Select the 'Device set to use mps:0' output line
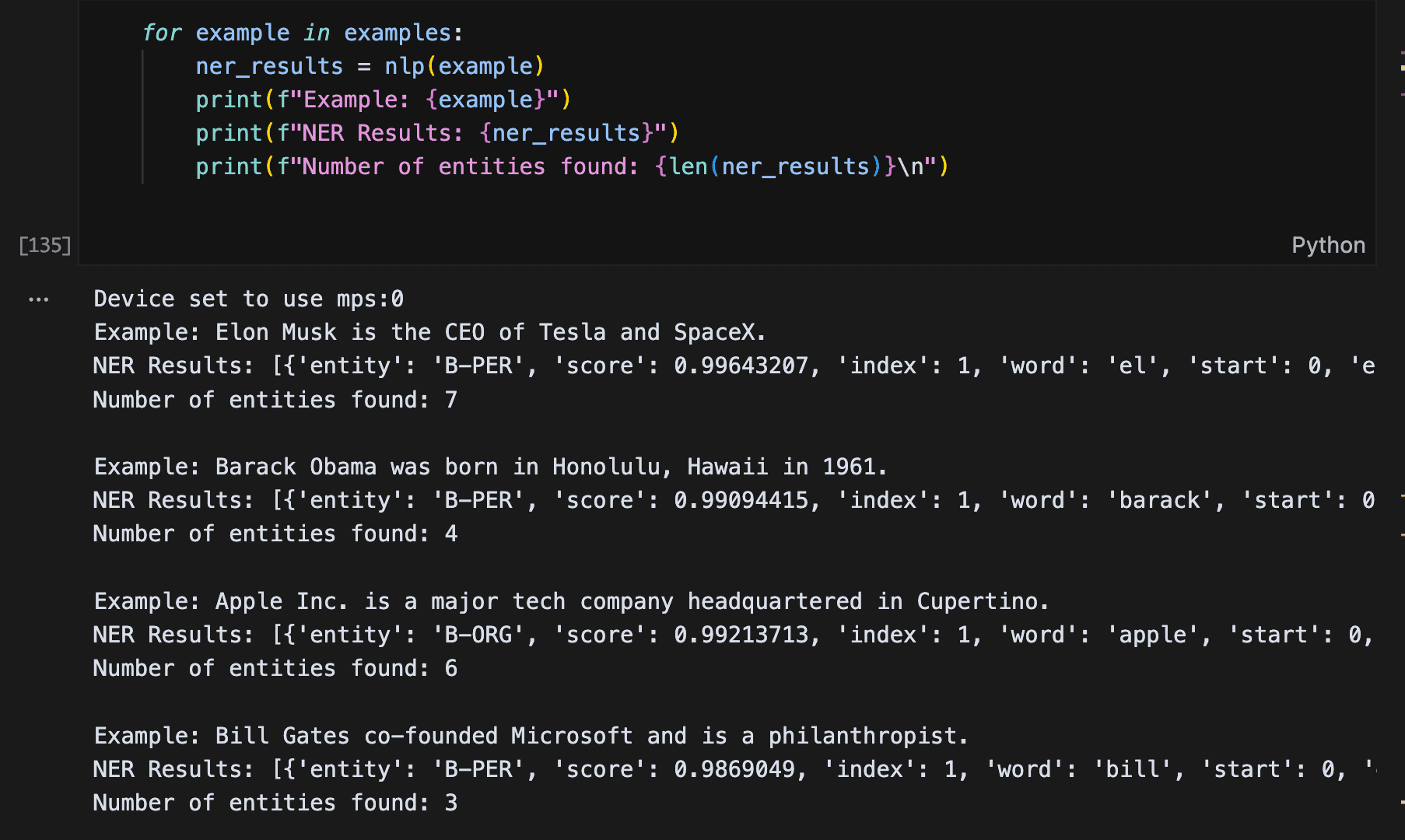The width and height of the screenshot is (1405, 840). [248, 299]
